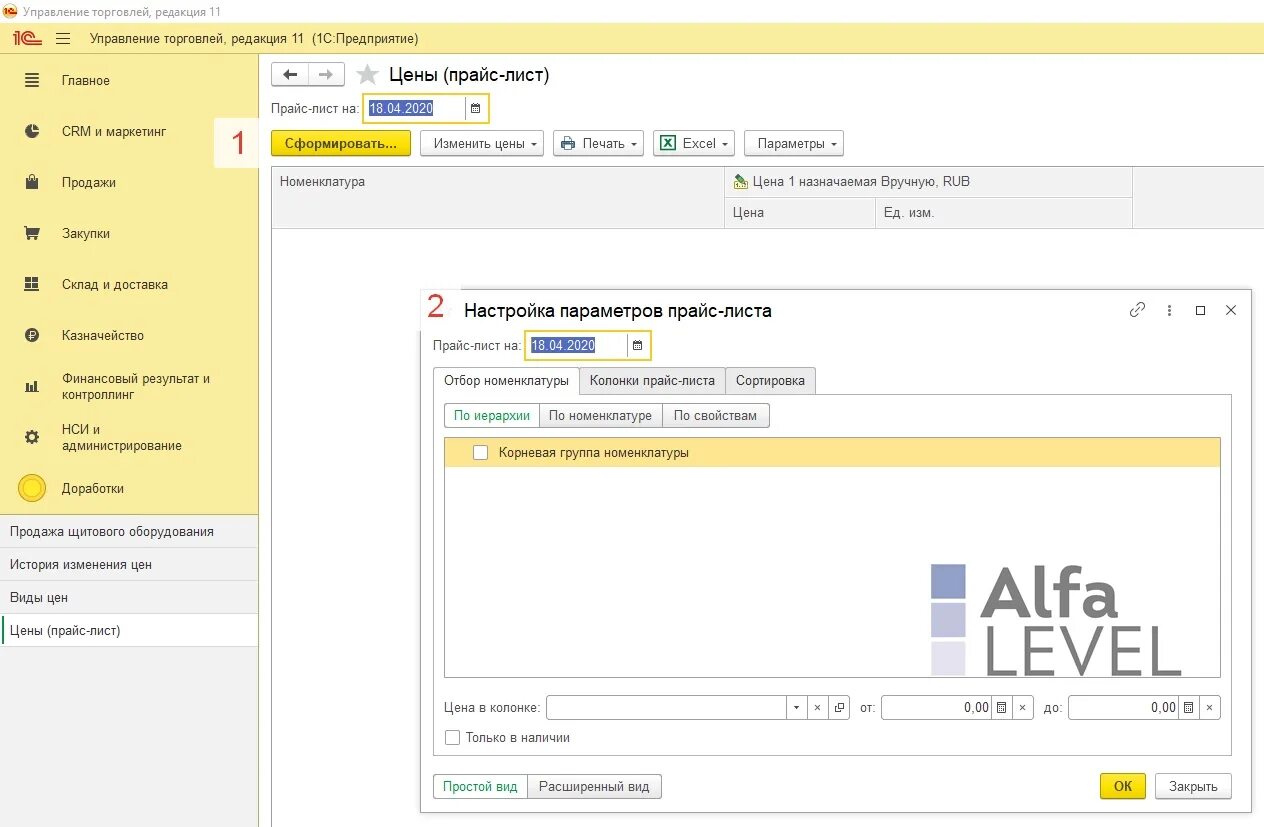Open Главное section icon
Screen dimensions: 1264x827
[x=32, y=80]
